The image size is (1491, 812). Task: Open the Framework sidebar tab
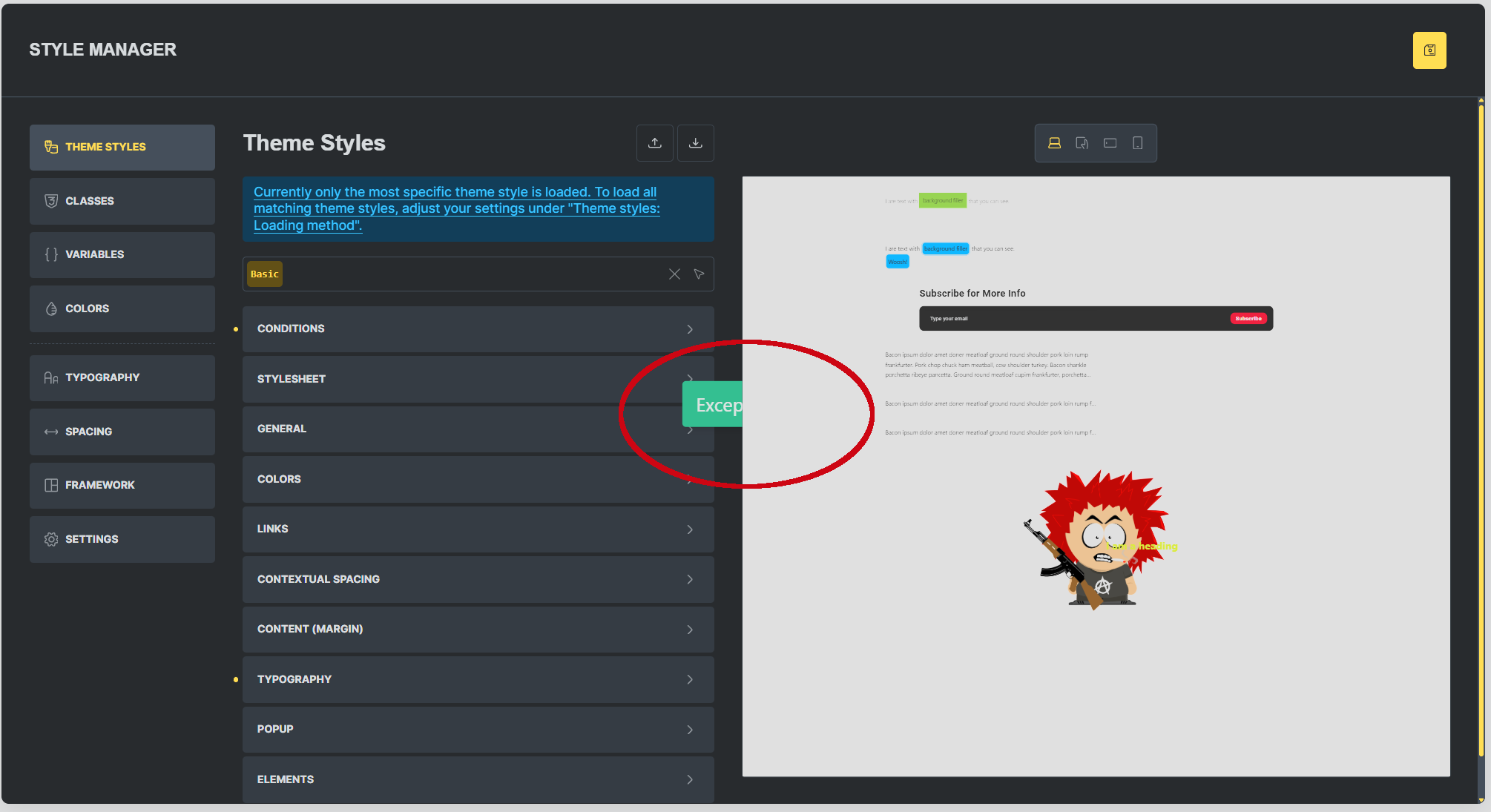point(122,485)
